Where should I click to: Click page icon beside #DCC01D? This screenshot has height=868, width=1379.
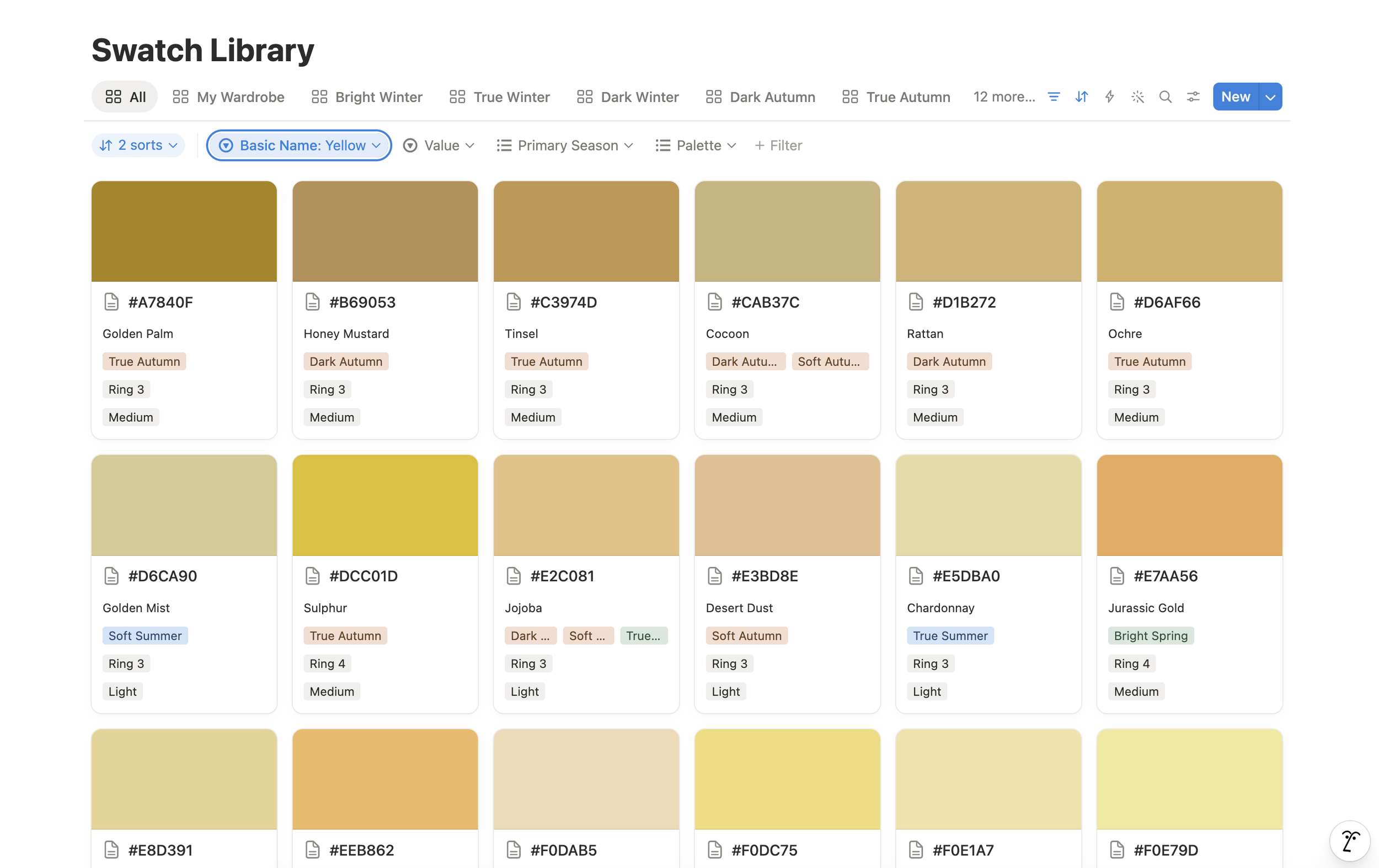click(313, 575)
